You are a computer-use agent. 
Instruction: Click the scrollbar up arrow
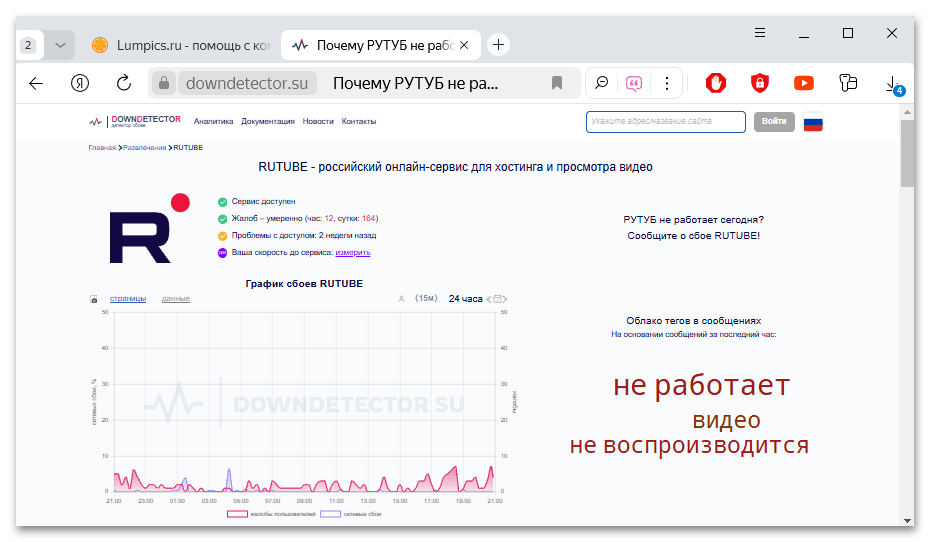tap(907, 111)
